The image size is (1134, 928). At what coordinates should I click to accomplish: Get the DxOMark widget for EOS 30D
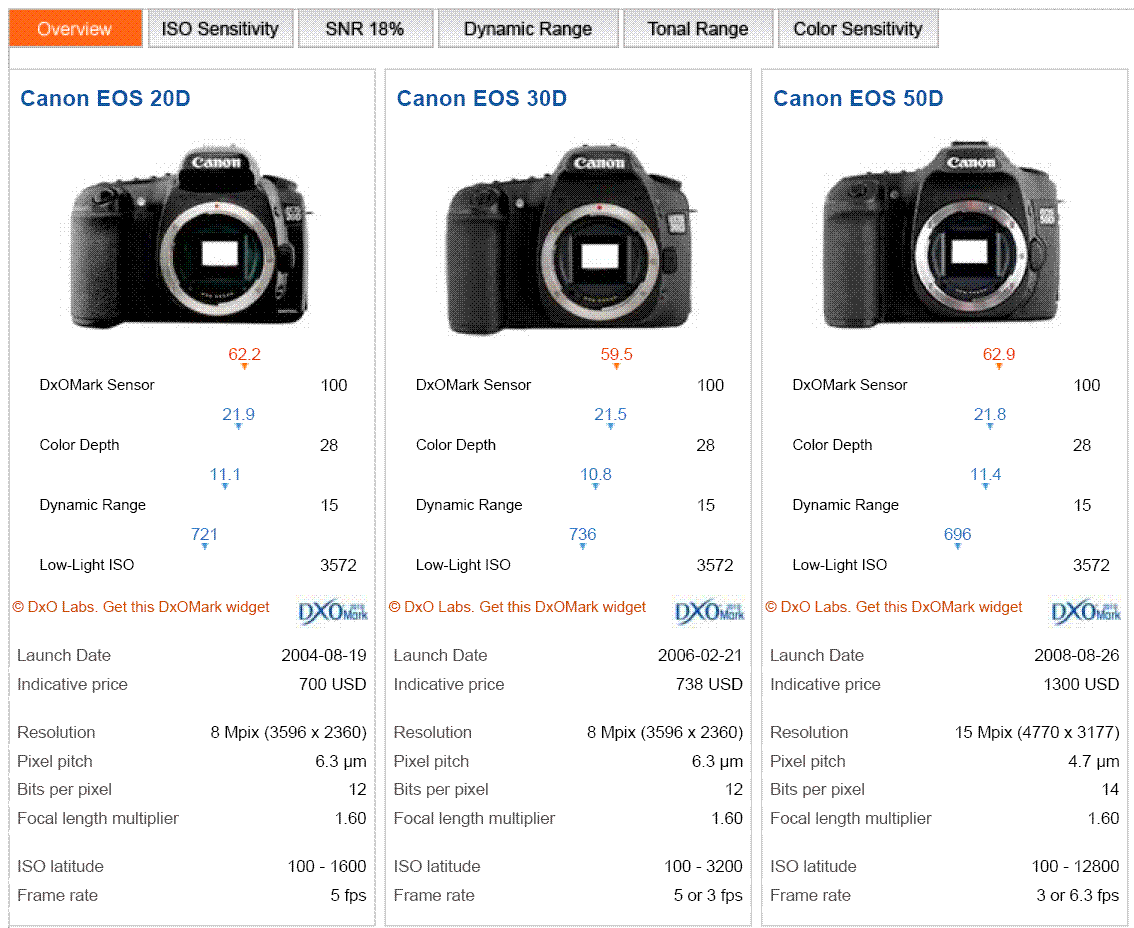518,607
